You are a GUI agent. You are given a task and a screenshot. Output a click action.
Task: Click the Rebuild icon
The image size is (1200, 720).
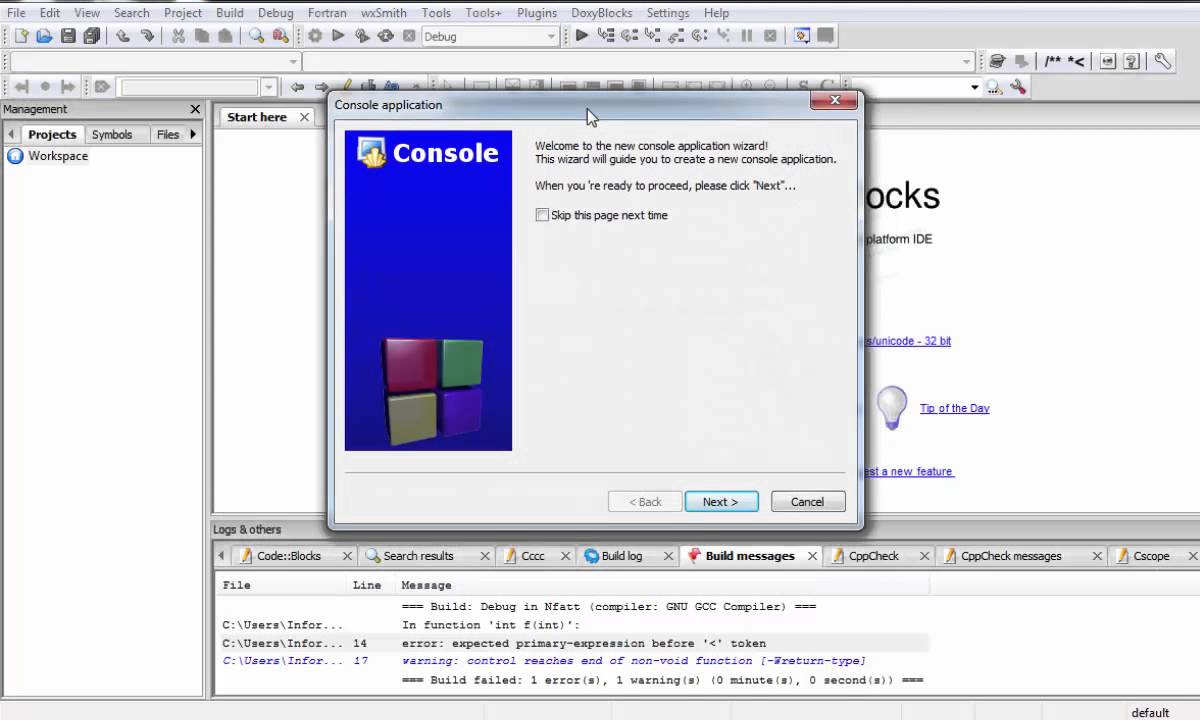coord(385,36)
